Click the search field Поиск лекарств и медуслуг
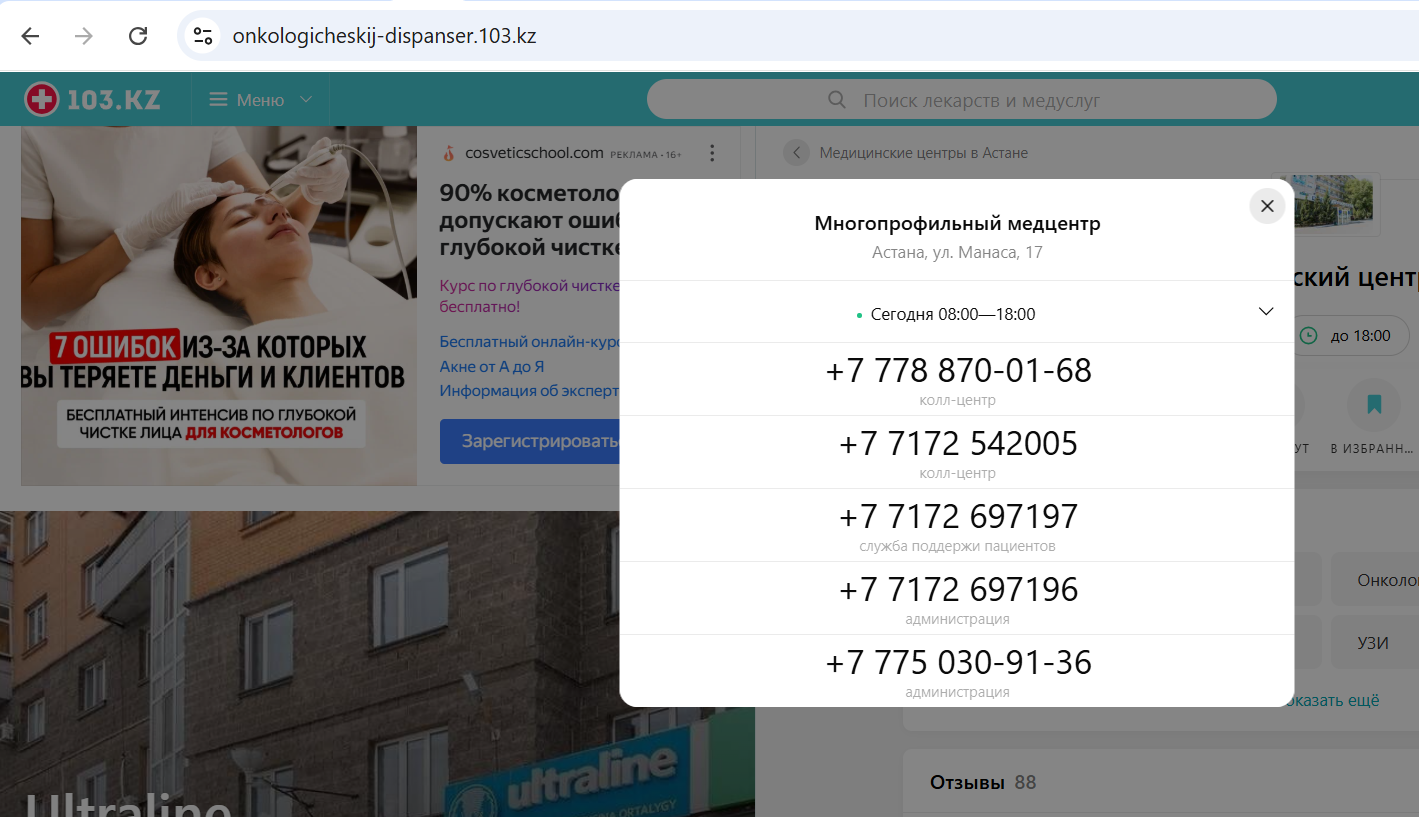The width and height of the screenshot is (1419, 817). tap(961, 100)
